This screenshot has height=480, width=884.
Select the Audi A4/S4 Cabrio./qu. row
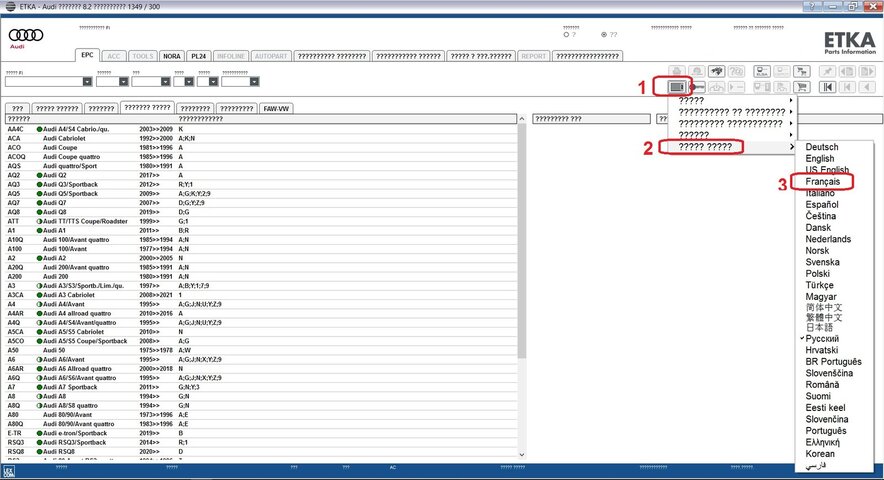[261, 129]
